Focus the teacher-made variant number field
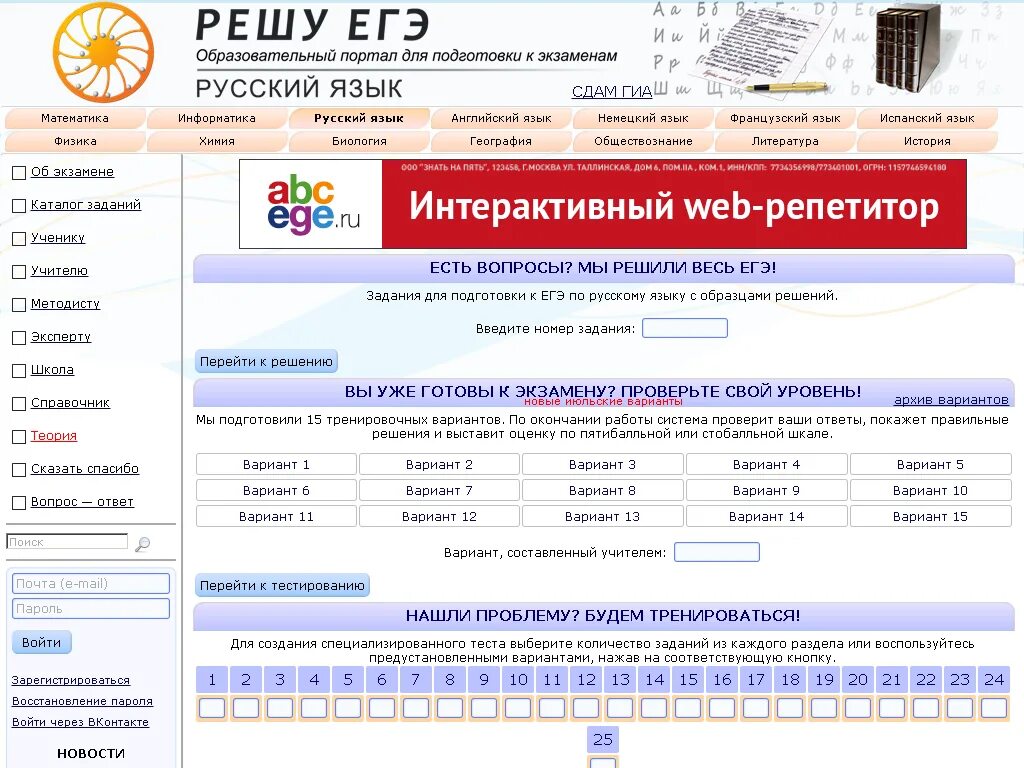Screen dimensions: 1024x768 tap(716, 552)
